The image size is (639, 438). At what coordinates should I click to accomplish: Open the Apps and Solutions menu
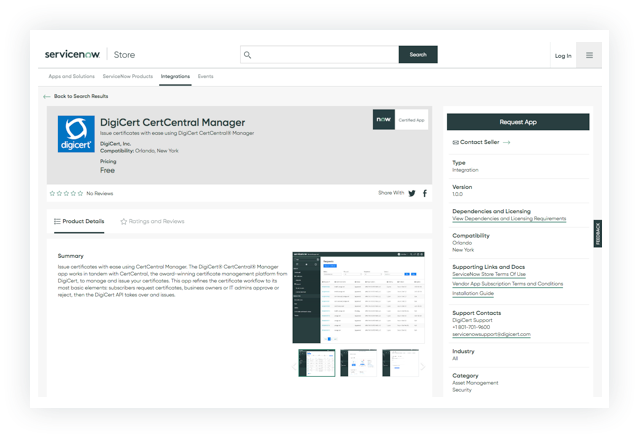tap(71, 76)
